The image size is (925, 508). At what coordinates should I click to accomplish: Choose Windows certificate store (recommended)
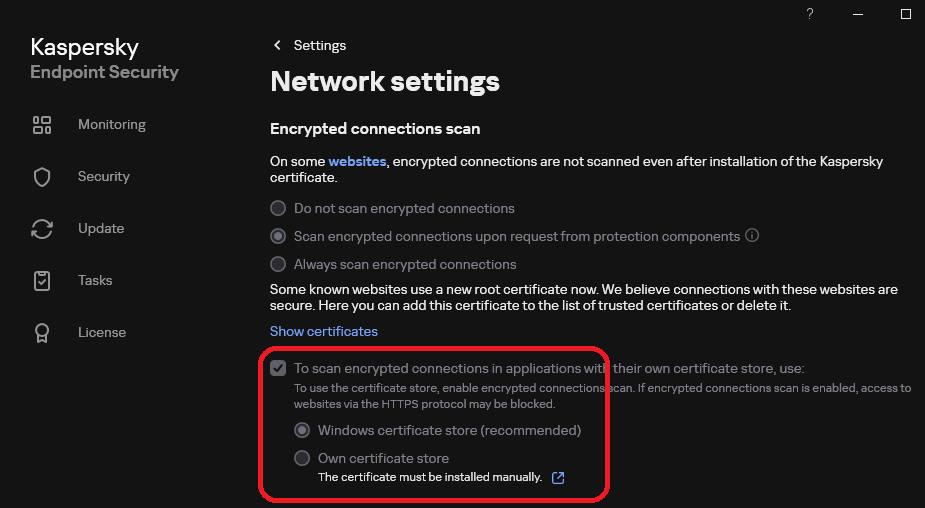click(302, 430)
